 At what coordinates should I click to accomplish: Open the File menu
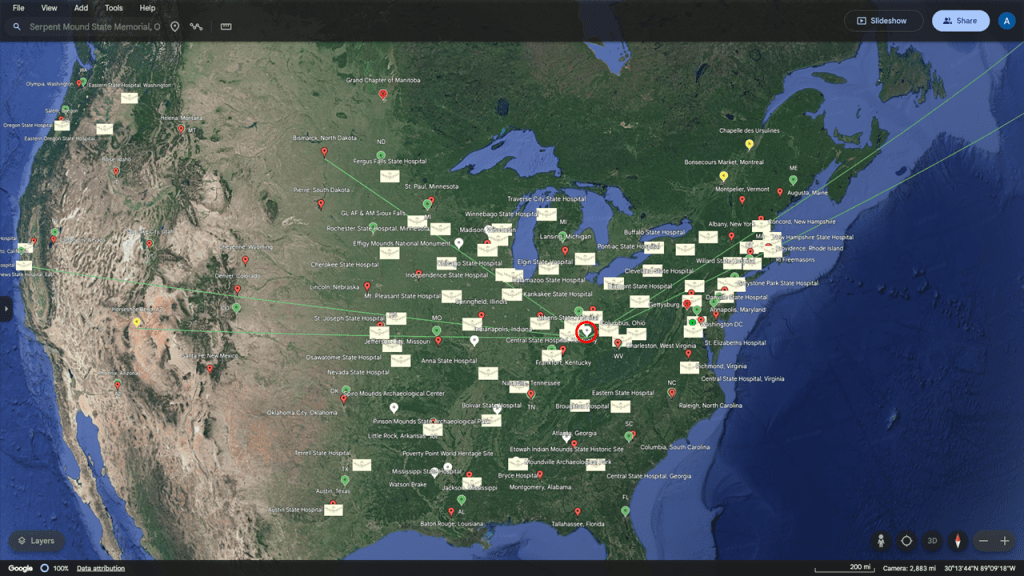(18, 8)
